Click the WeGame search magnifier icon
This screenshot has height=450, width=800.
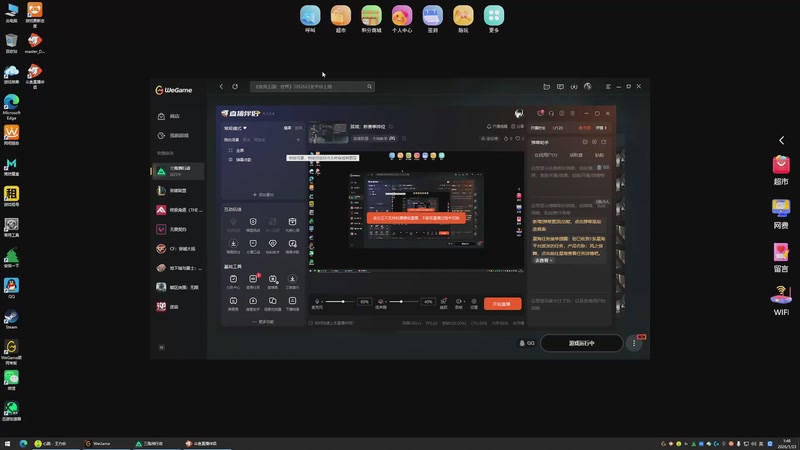pyautogui.click(x=370, y=87)
